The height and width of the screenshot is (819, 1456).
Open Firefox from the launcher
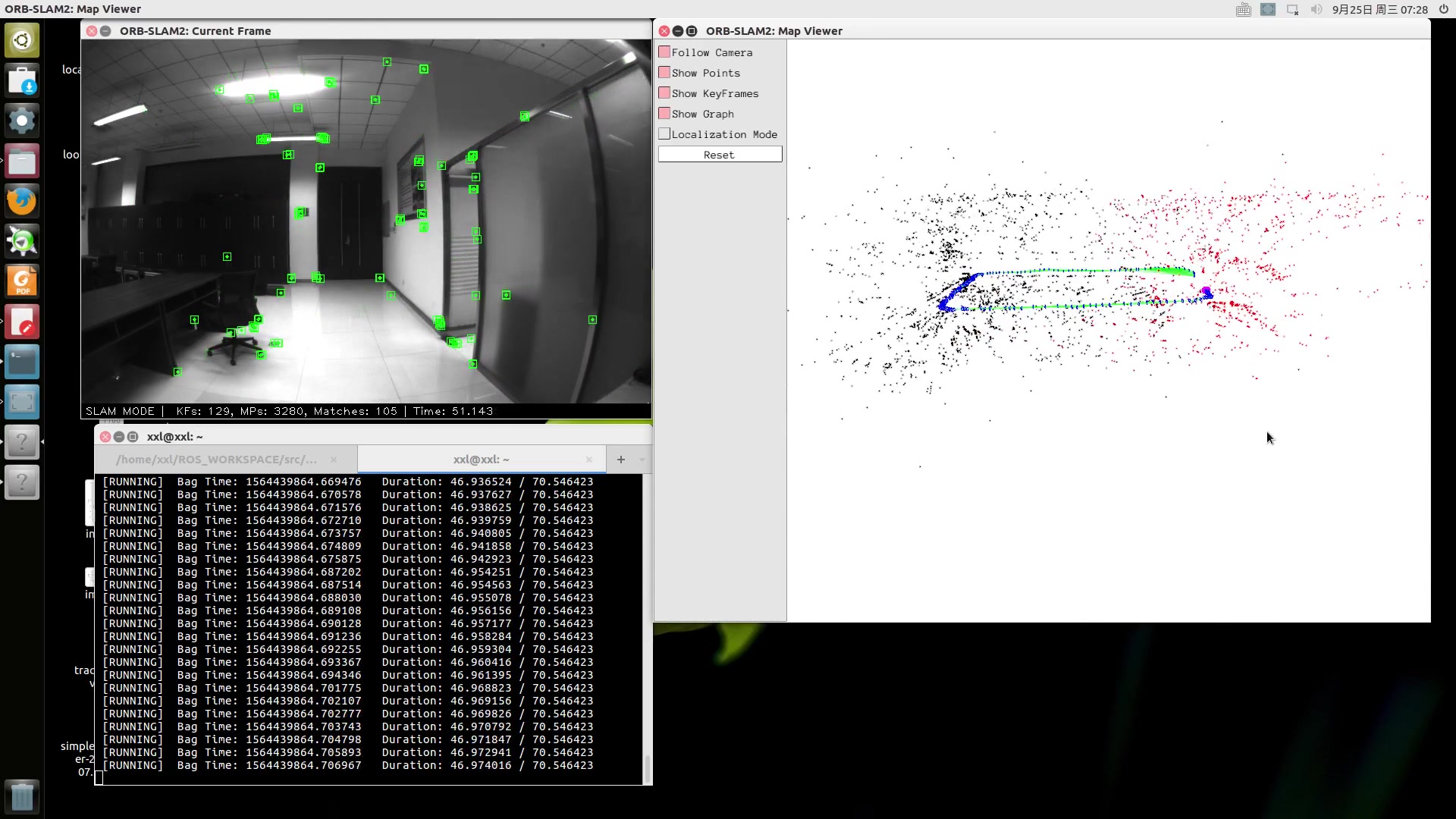[x=22, y=201]
